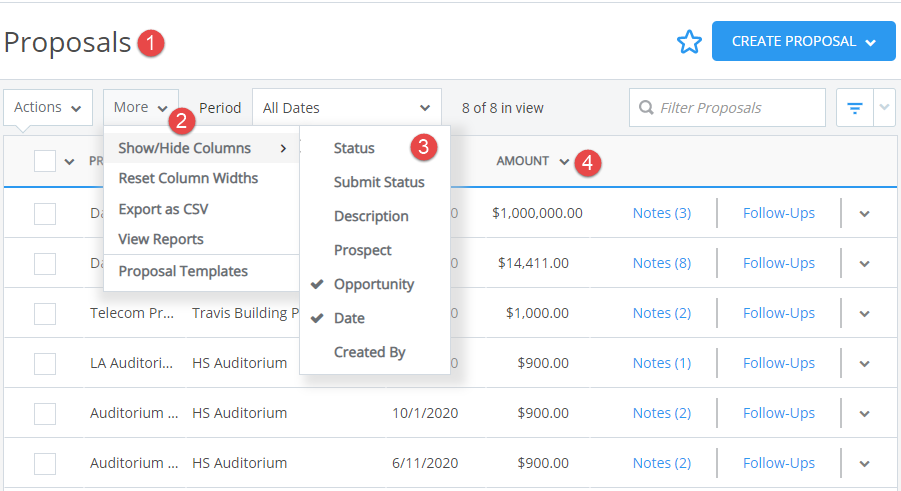The image size is (901, 491).
Task: Open the AMOUNT column sort chevron
Action: [x=564, y=162]
